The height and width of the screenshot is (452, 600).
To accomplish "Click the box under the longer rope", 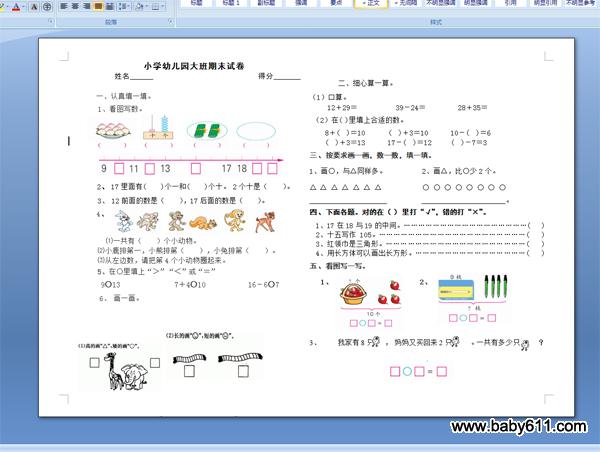I will (243, 371).
